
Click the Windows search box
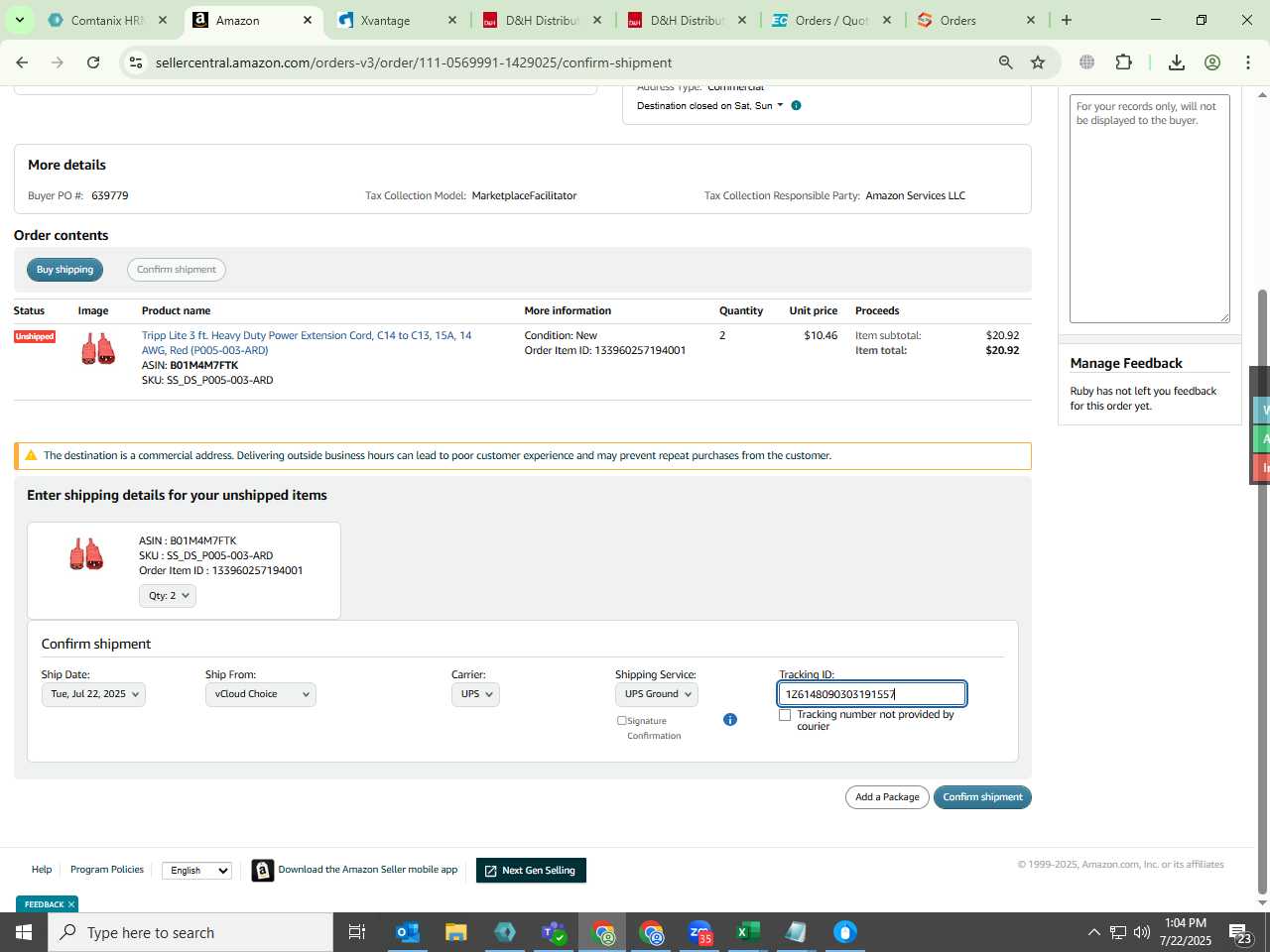click(x=190, y=932)
